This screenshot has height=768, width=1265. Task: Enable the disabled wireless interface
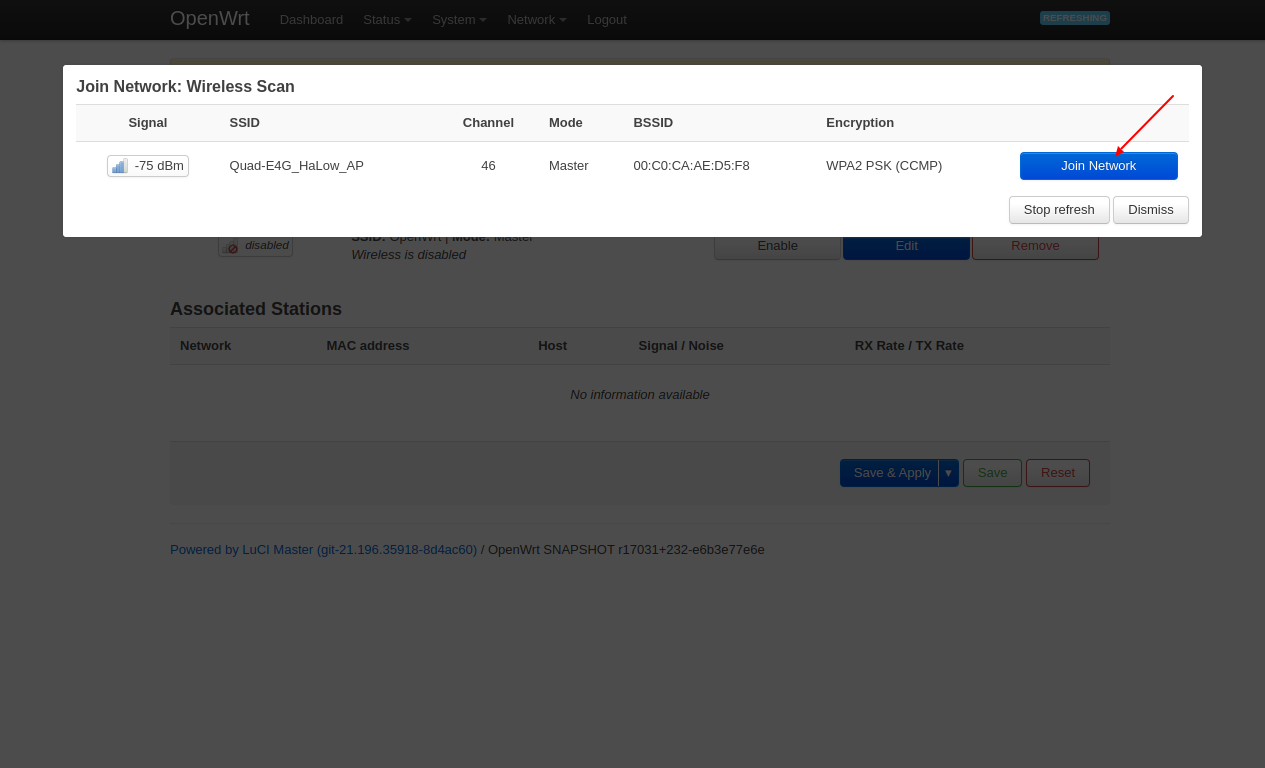pos(777,247)
